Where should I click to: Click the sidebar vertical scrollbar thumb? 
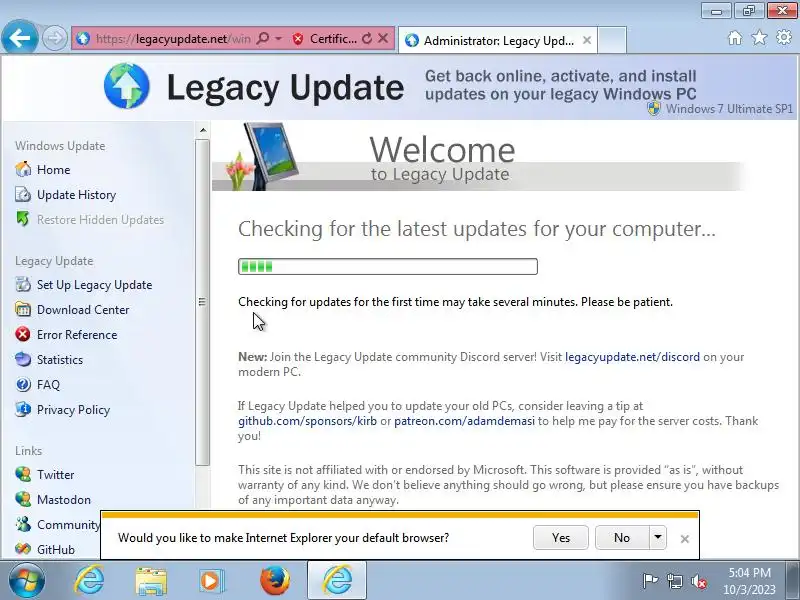pos(203,302)
